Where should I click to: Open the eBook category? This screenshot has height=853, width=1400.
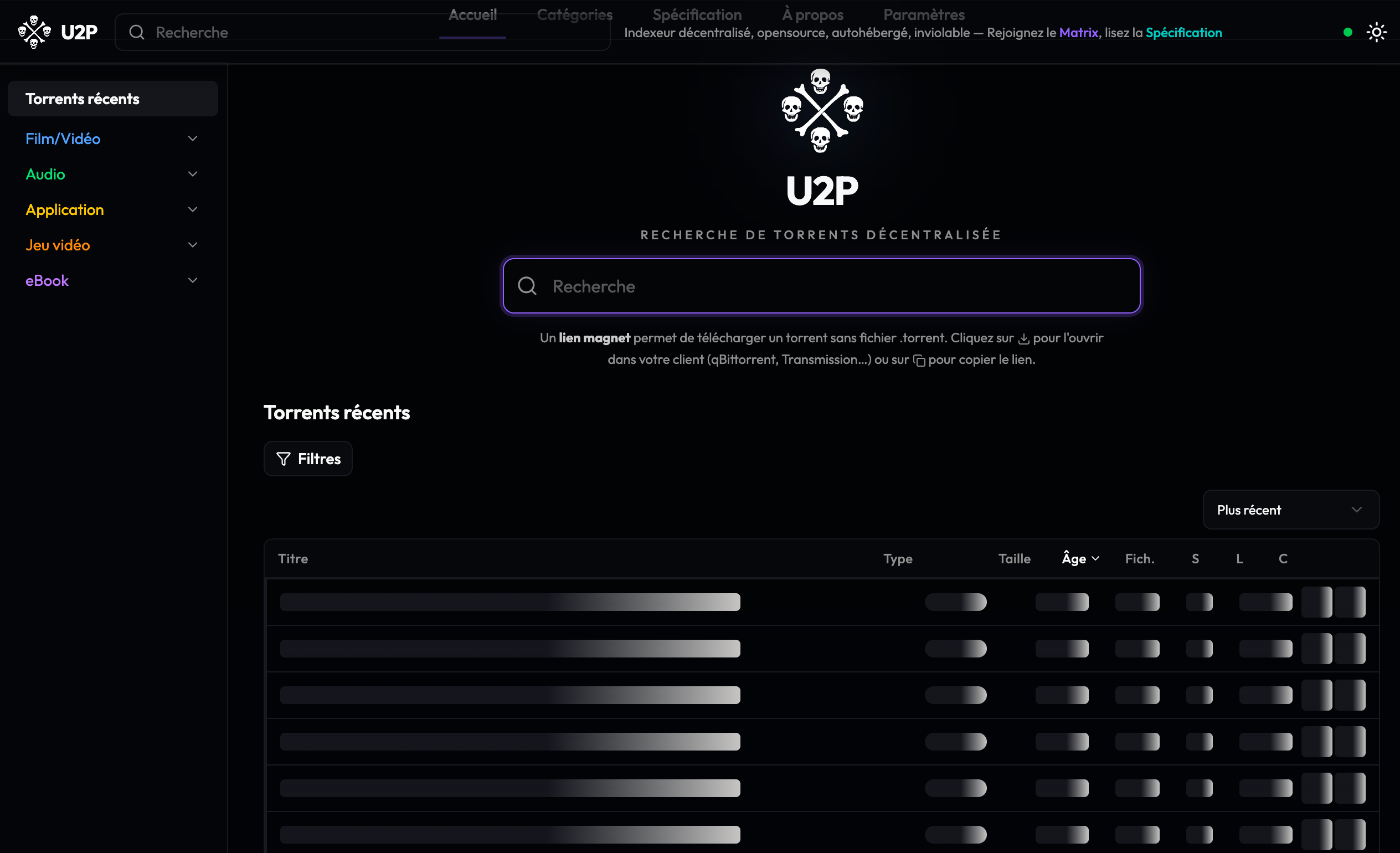[x=47, y=281]
